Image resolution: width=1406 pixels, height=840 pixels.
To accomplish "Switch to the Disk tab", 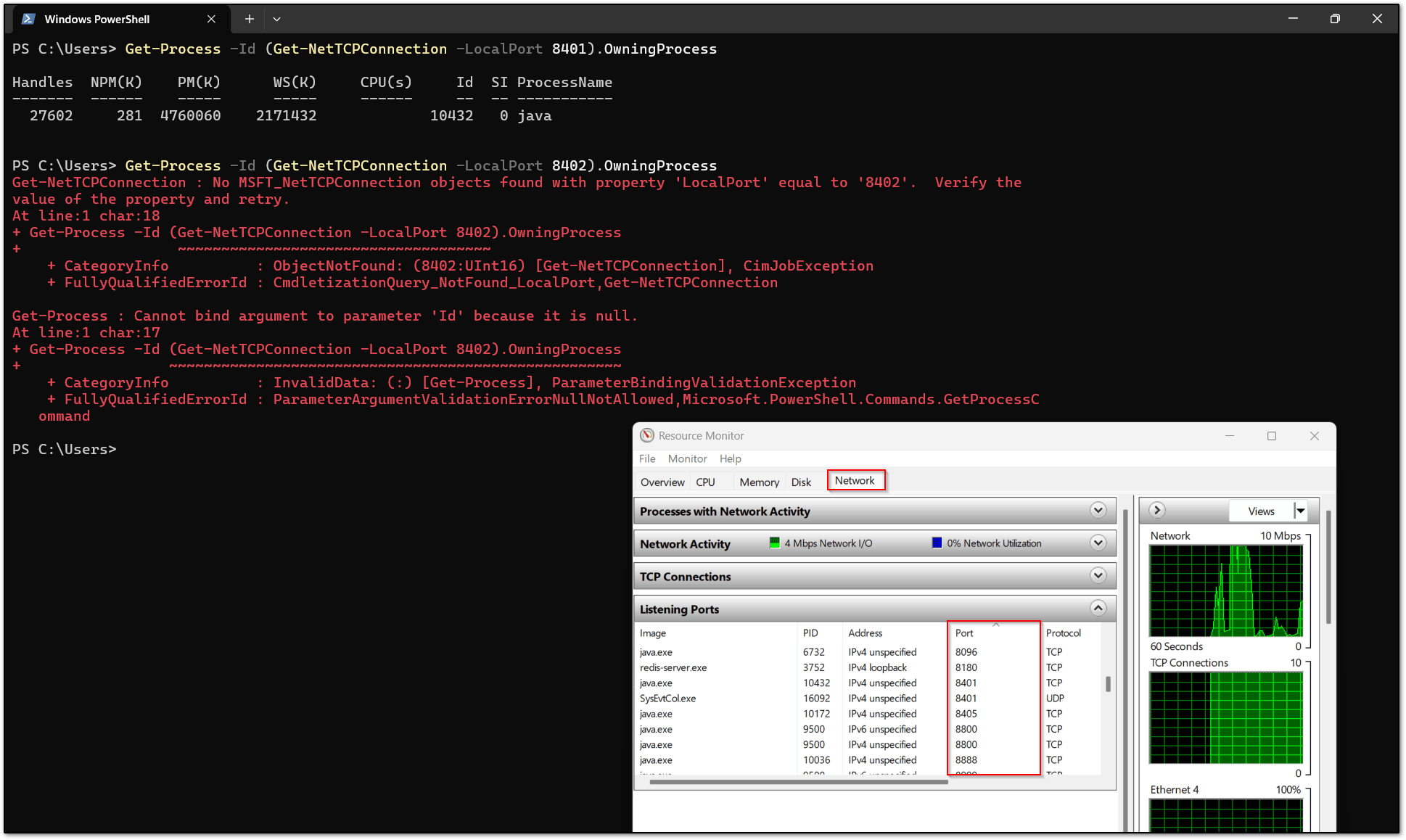I will [801, 482].
